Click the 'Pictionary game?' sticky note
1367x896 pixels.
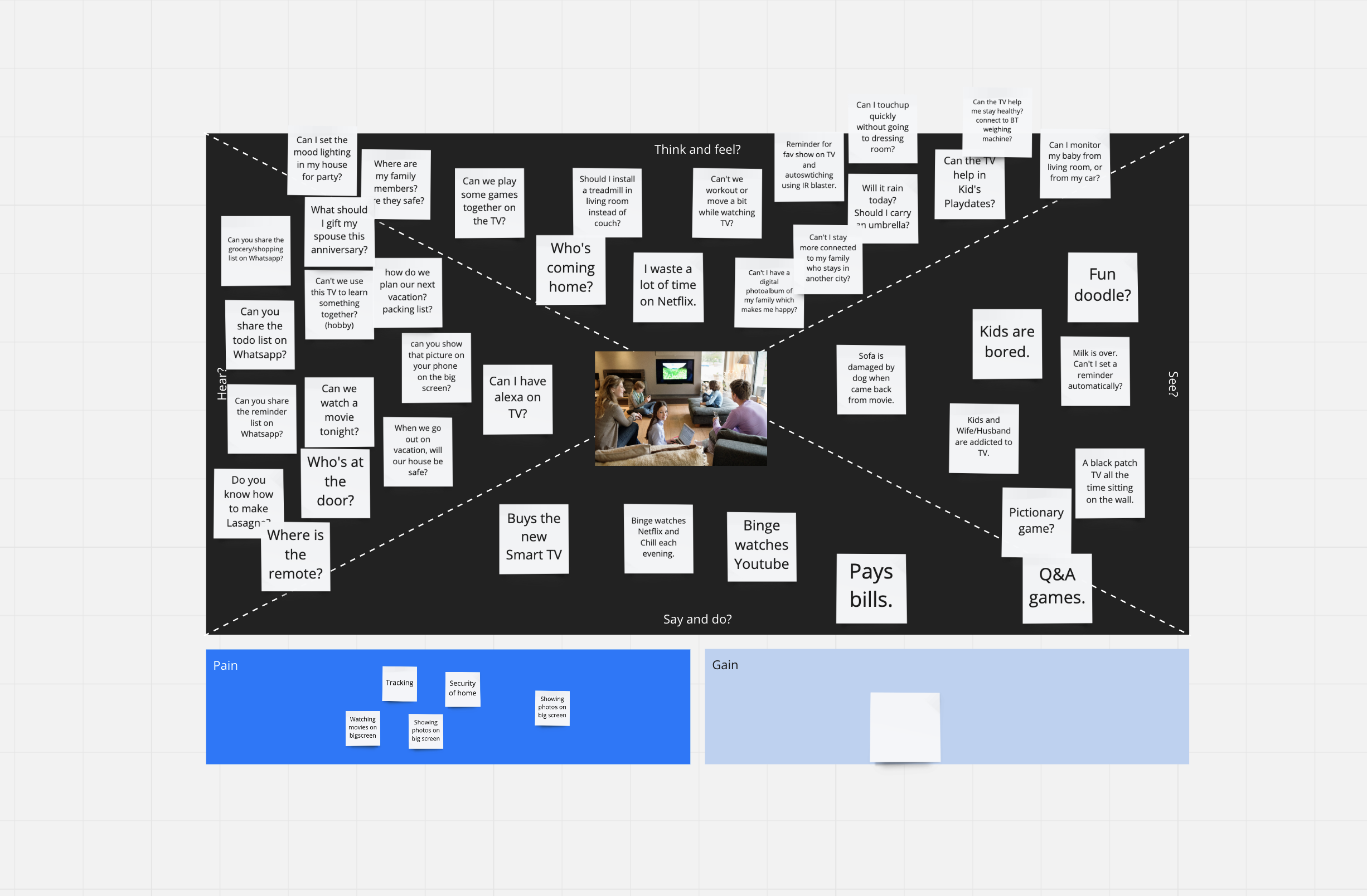click(x=1036, y=520)
